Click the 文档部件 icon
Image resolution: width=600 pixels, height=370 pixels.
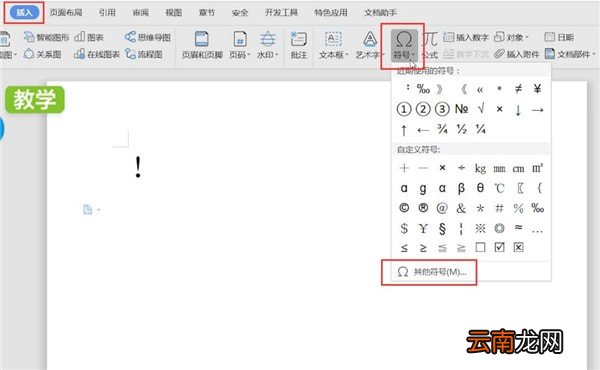tap(550, 54)
